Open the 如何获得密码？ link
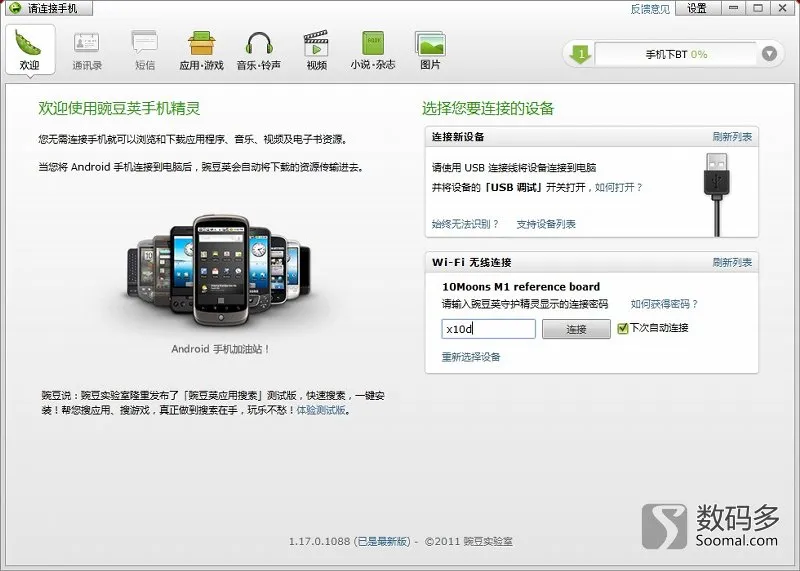The image size is (800, 571). 664,304
